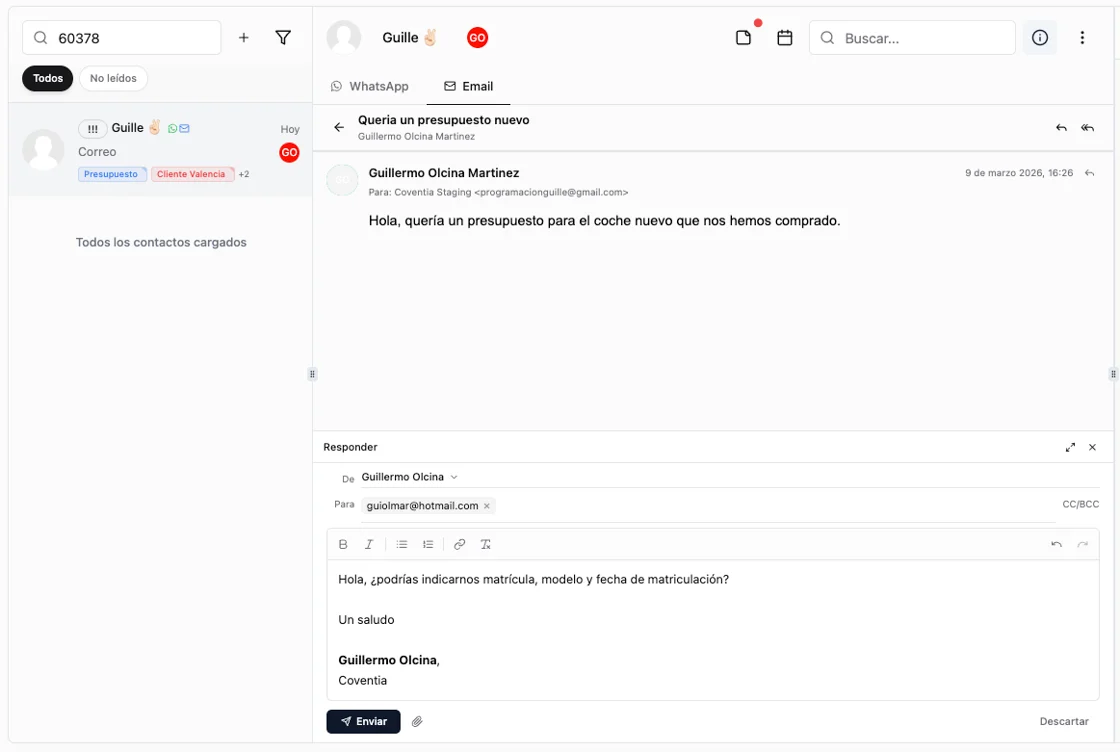Viewport: 1120px width, 752px height.
Task: Open contact info panel via the info icon
Action: (x=1039, y=37)
